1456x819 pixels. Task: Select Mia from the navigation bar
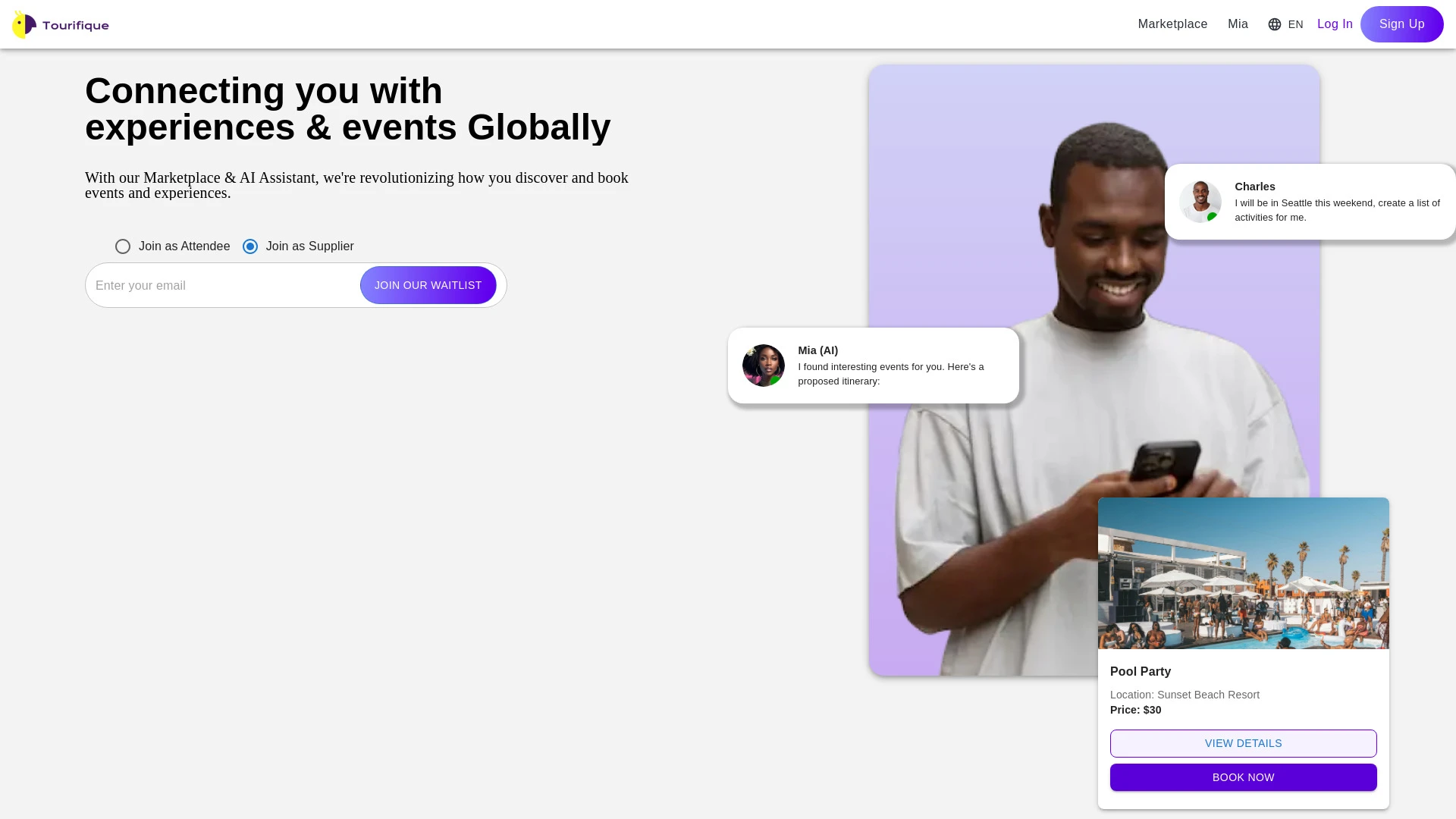point(1238,24)
